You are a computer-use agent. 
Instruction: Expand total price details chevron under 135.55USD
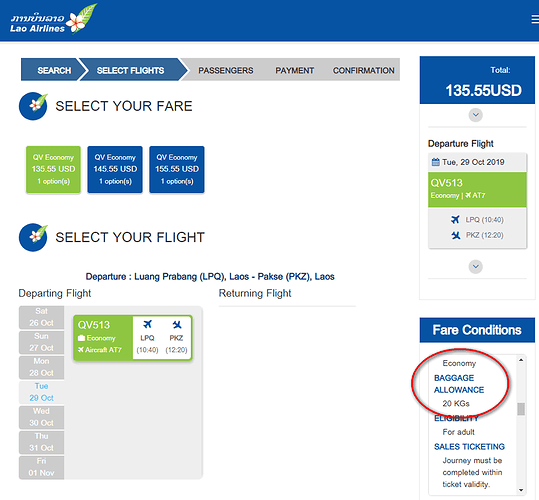point(476,115)
